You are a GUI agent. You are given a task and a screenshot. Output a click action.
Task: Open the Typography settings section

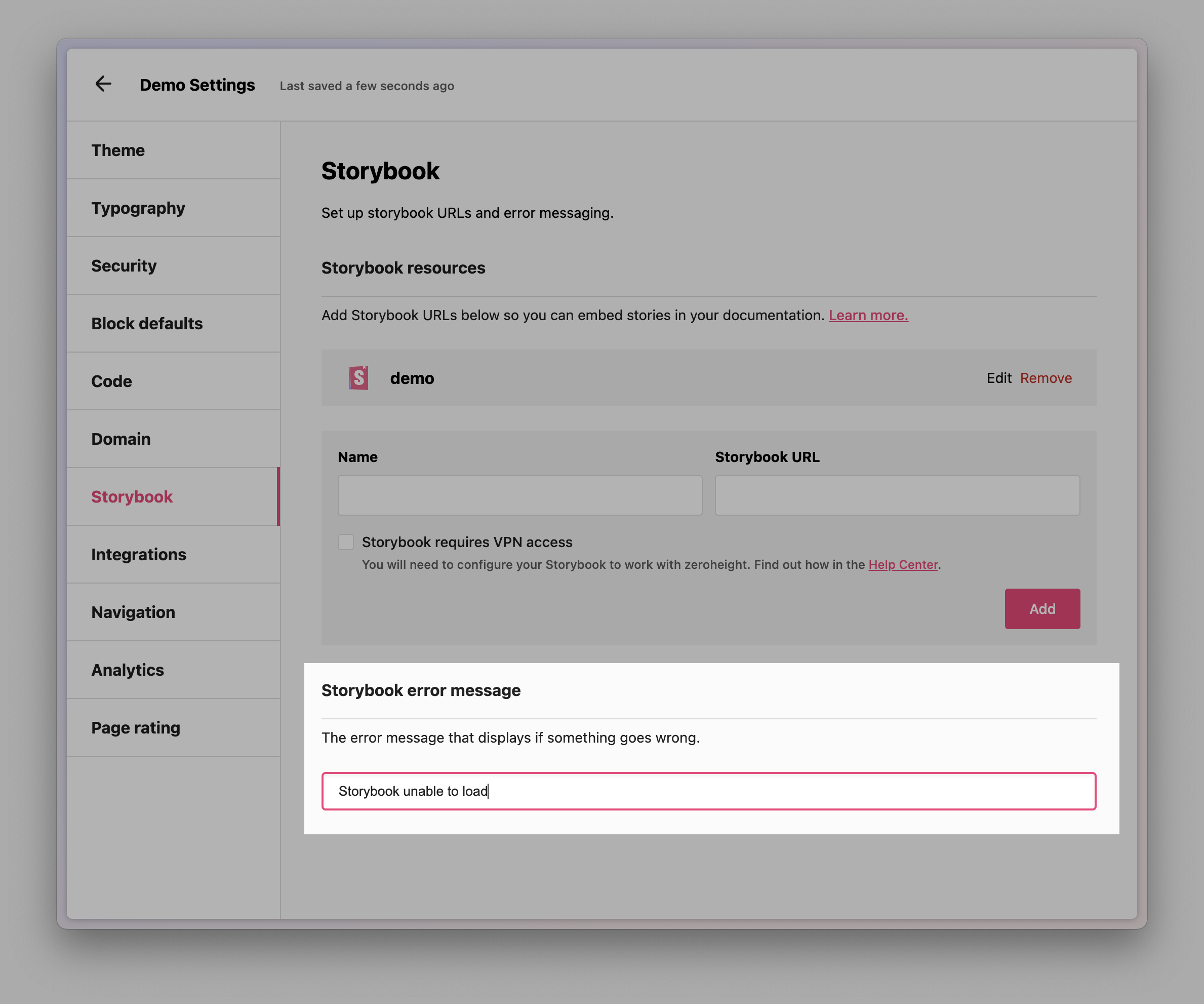pos(173,208)
